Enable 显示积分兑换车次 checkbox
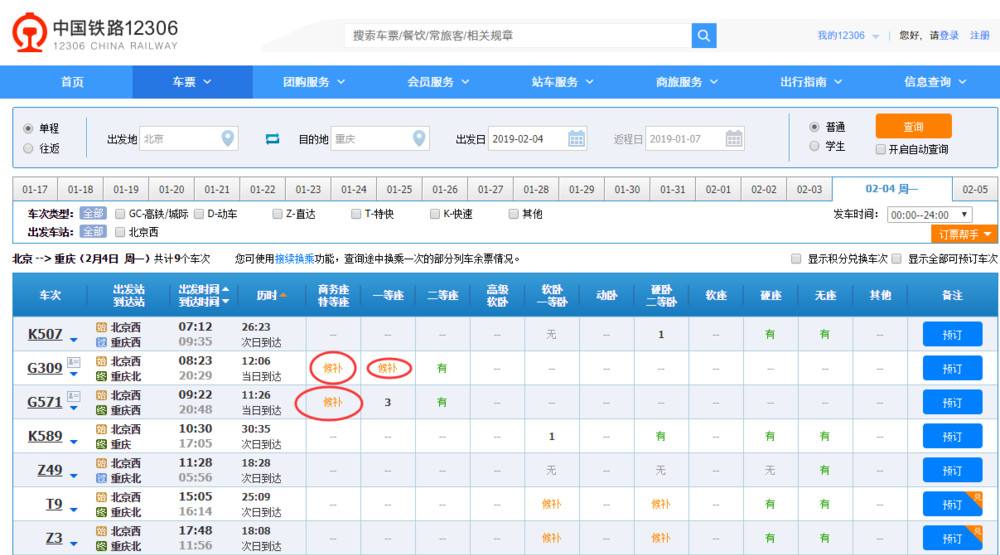The width and height of the screenshot is (1000, 555). (796, 258)
